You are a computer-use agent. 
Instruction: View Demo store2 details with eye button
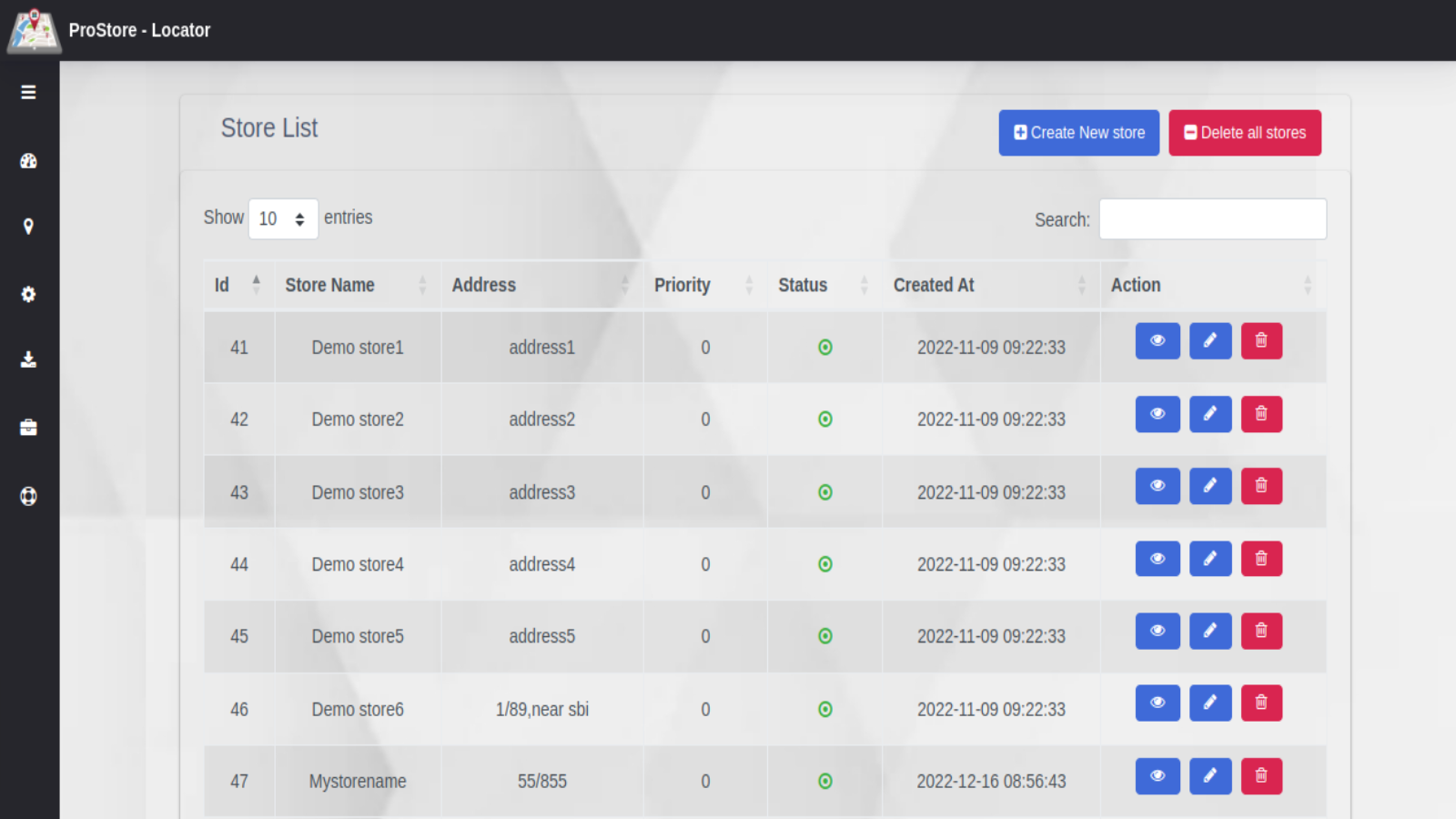(x=1158, y=414)
